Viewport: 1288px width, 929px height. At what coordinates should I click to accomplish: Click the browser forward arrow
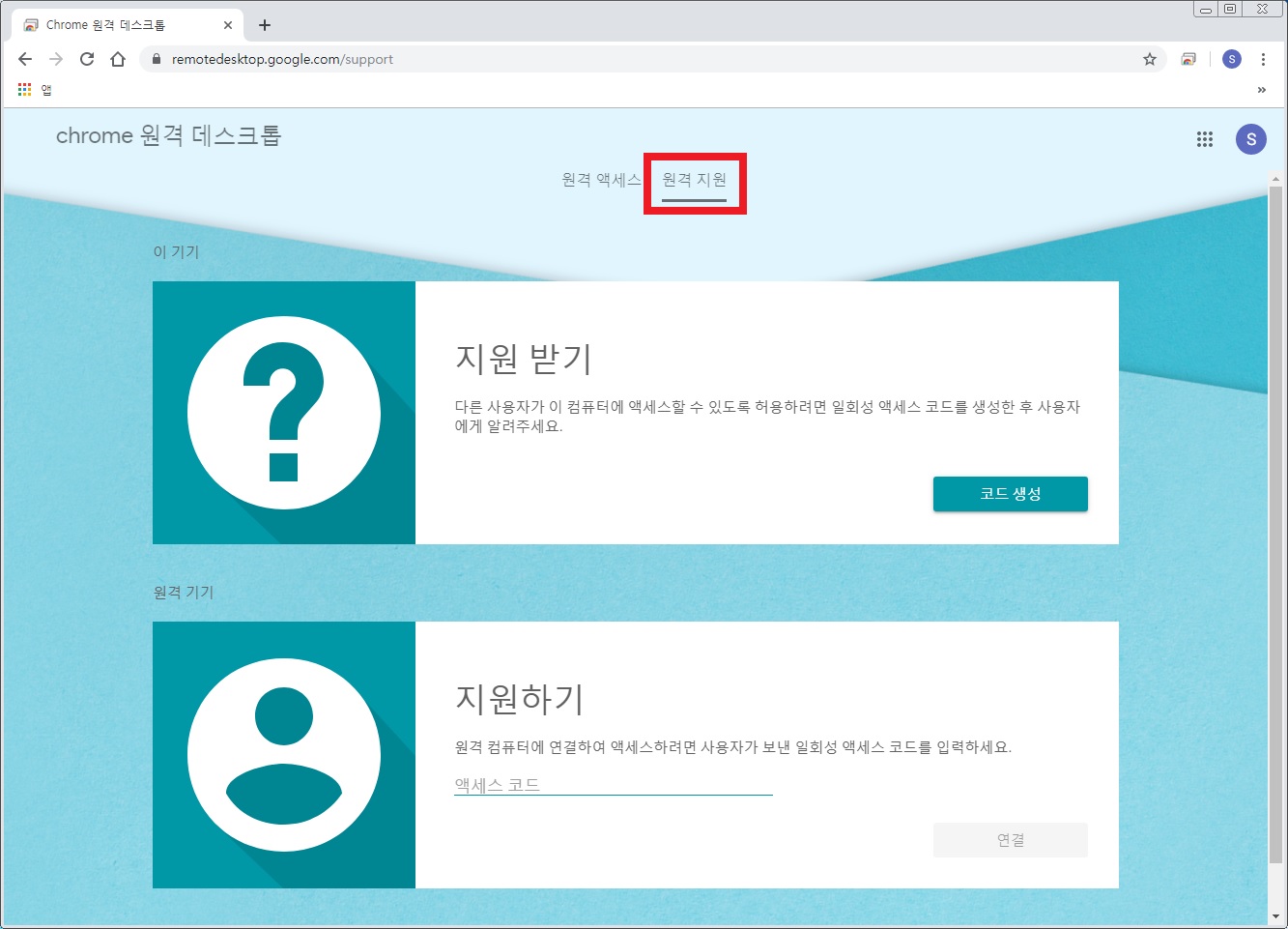point(56,59)
